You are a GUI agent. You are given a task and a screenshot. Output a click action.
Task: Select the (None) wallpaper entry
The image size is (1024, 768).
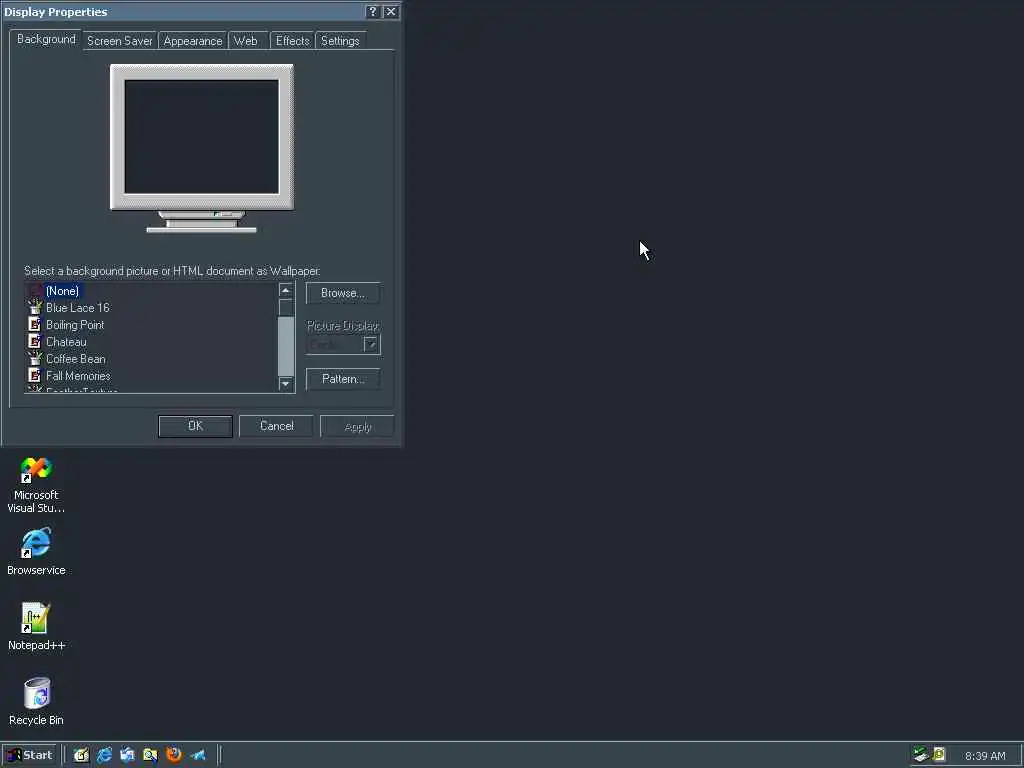(x=62, y=291)
